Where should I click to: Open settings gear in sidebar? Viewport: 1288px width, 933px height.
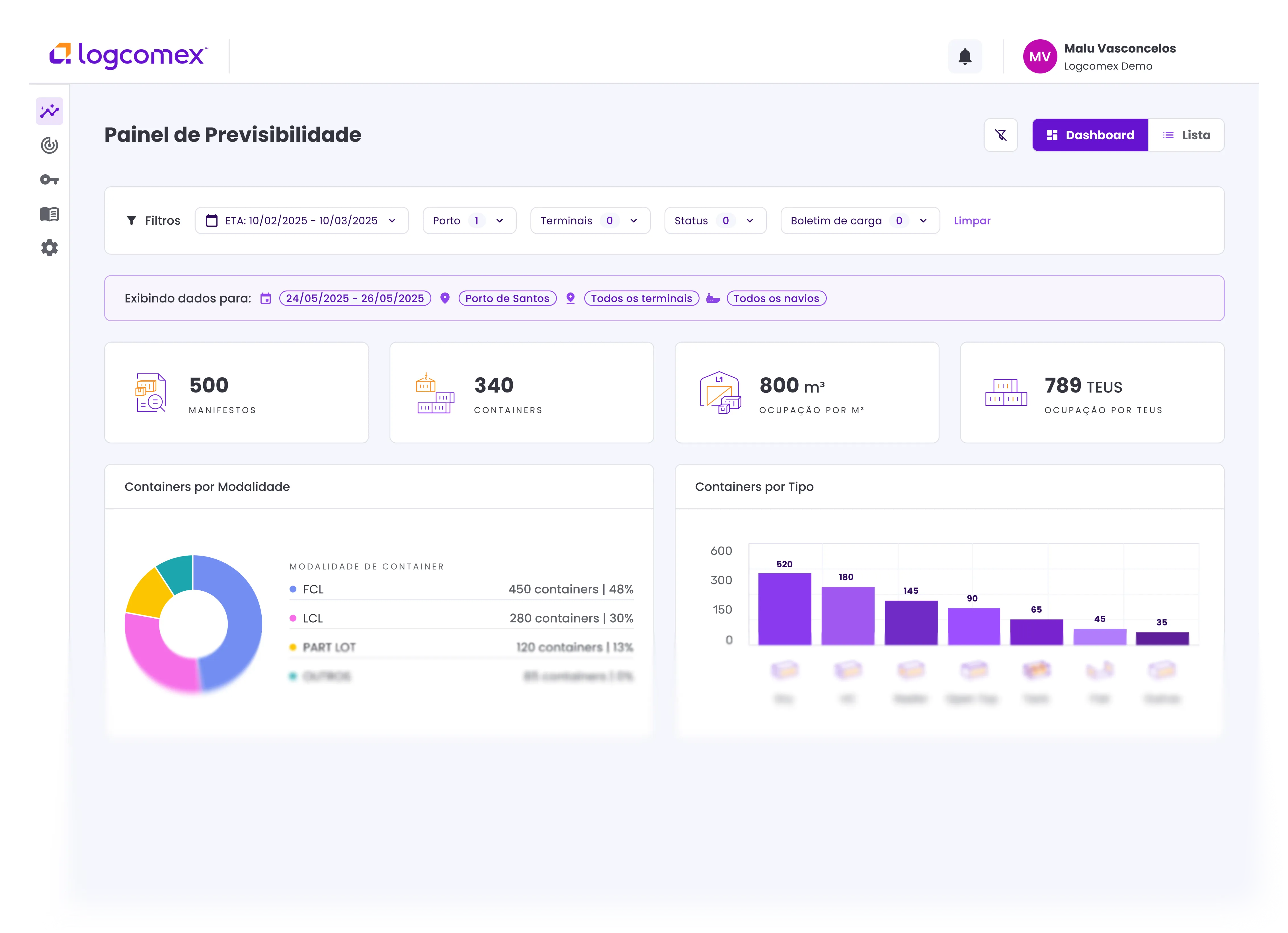tap(50, 248)
